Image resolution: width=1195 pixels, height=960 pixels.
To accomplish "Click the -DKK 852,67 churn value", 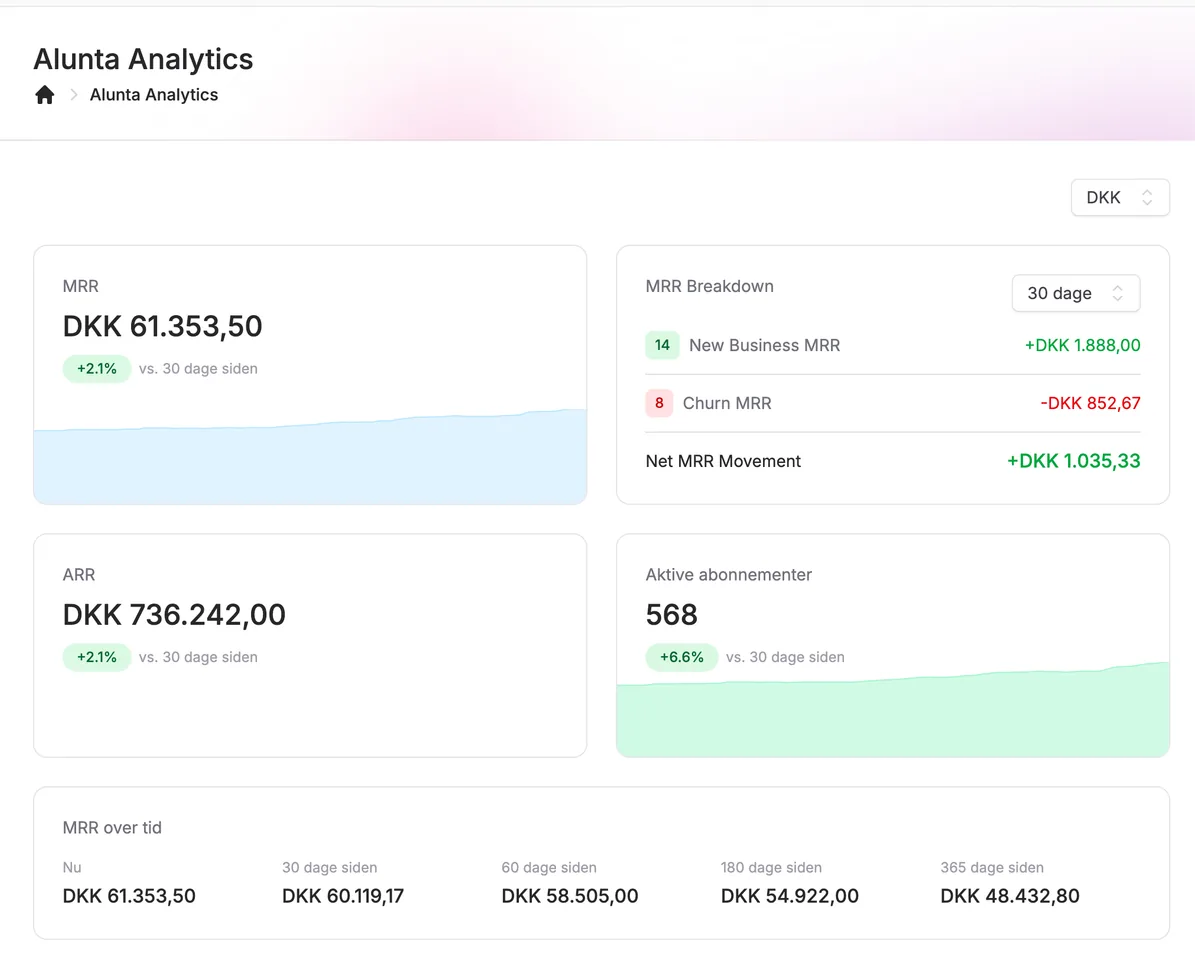I will pos(1091,403).
